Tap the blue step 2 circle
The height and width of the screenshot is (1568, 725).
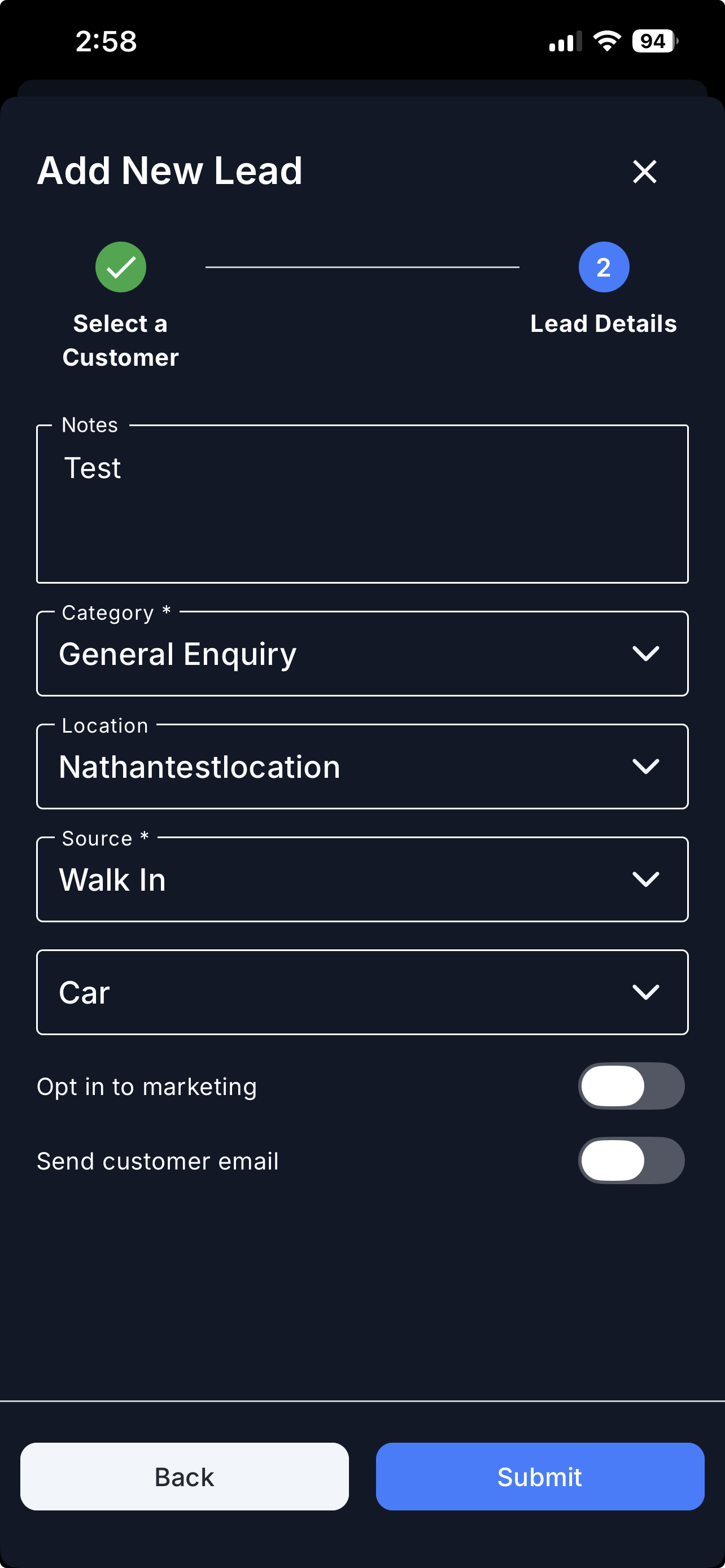[603, 267]
